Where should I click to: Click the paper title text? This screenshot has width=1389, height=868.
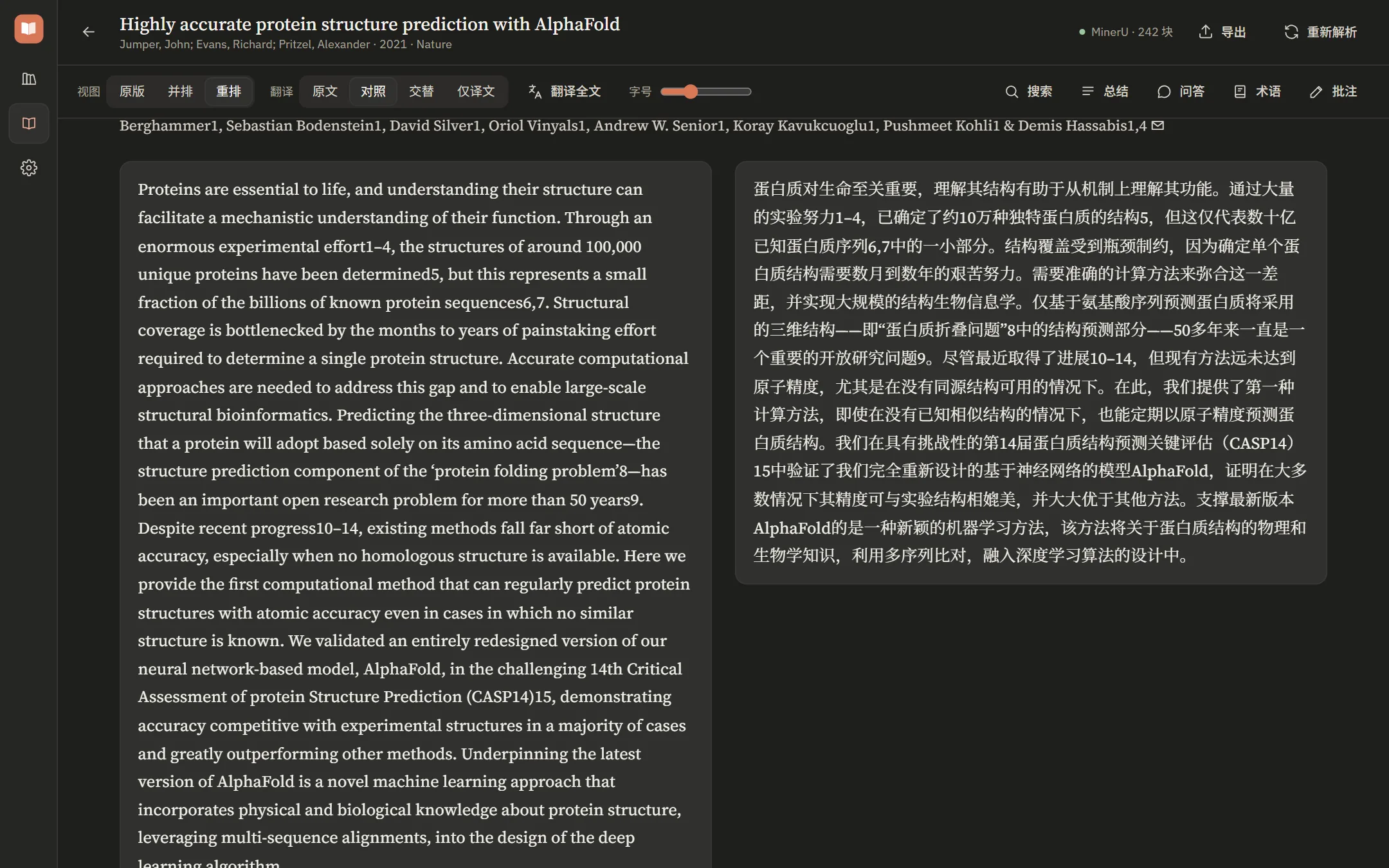370,24
